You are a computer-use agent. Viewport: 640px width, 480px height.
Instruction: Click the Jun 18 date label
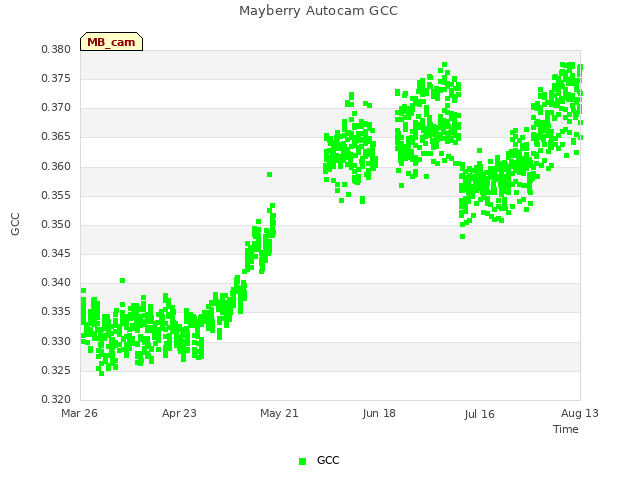(379, 413)
